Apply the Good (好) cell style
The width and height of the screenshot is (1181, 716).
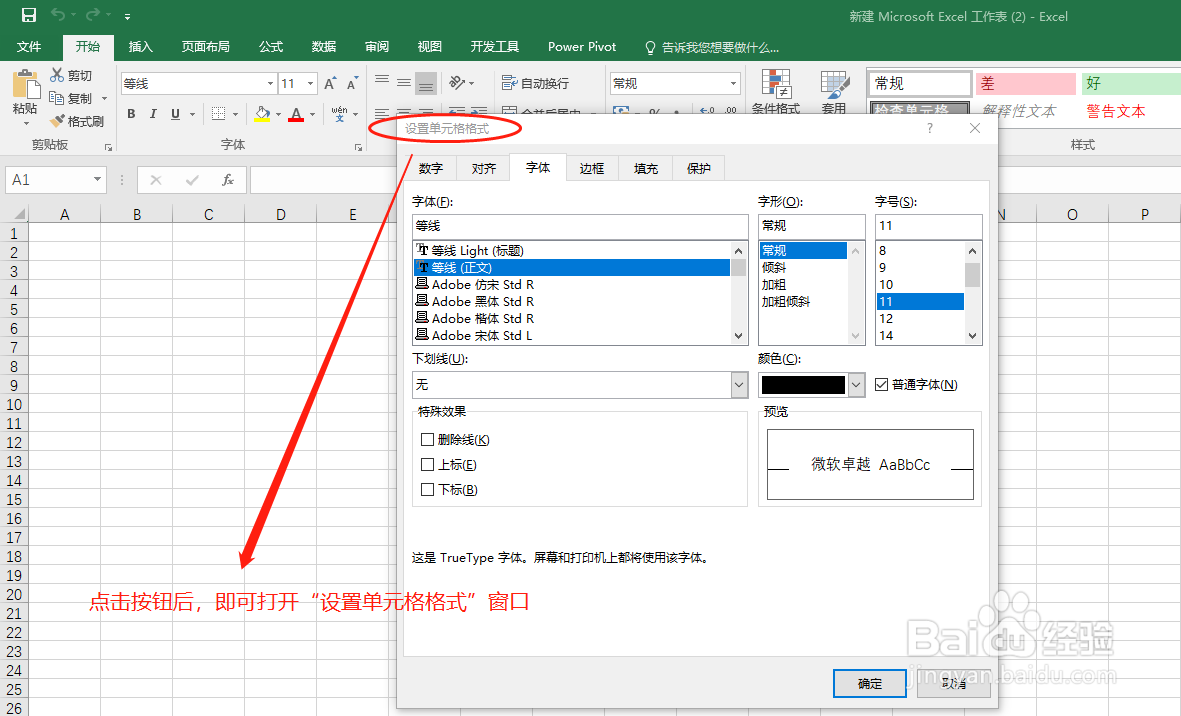click(x=1132, y=84)
